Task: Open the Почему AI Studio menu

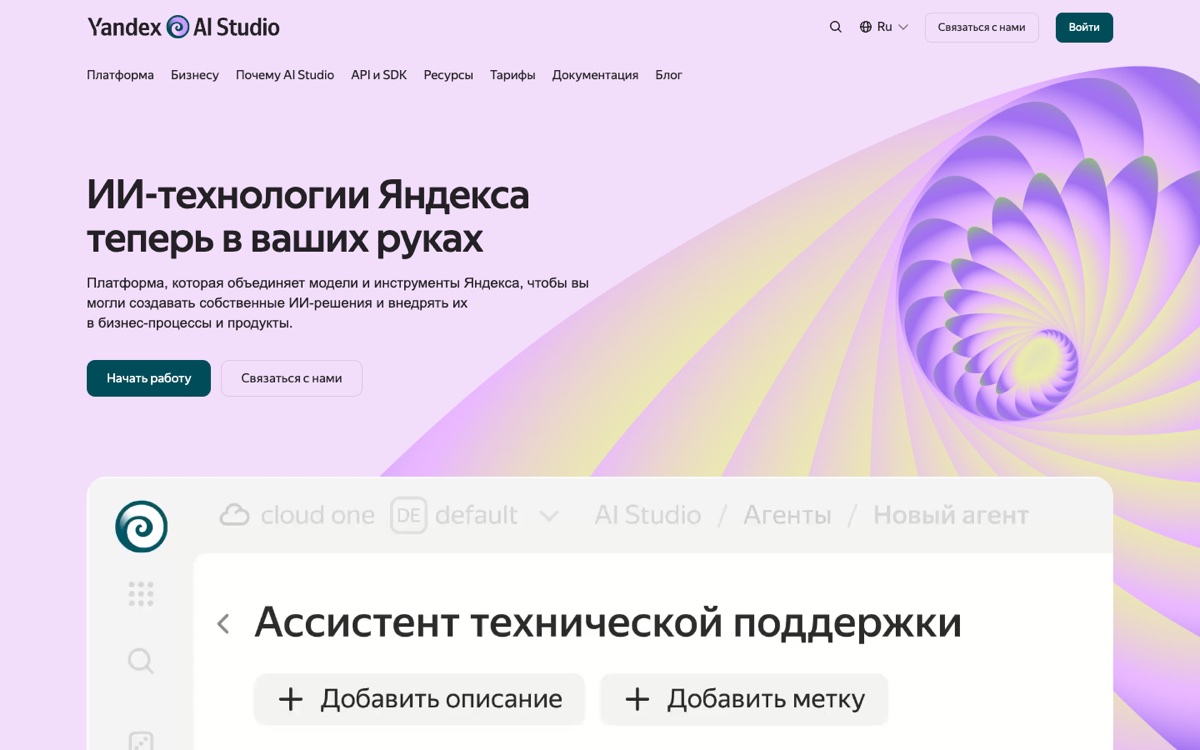Action: [x=285, y=75]
